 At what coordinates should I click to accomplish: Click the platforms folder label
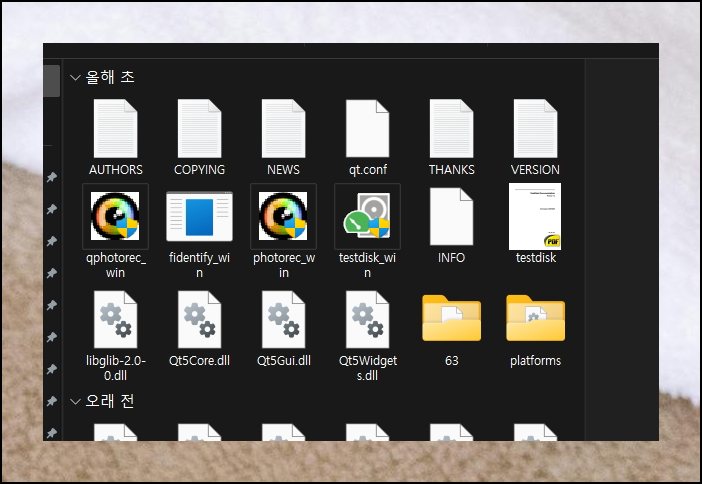click(x=535, y=361)
